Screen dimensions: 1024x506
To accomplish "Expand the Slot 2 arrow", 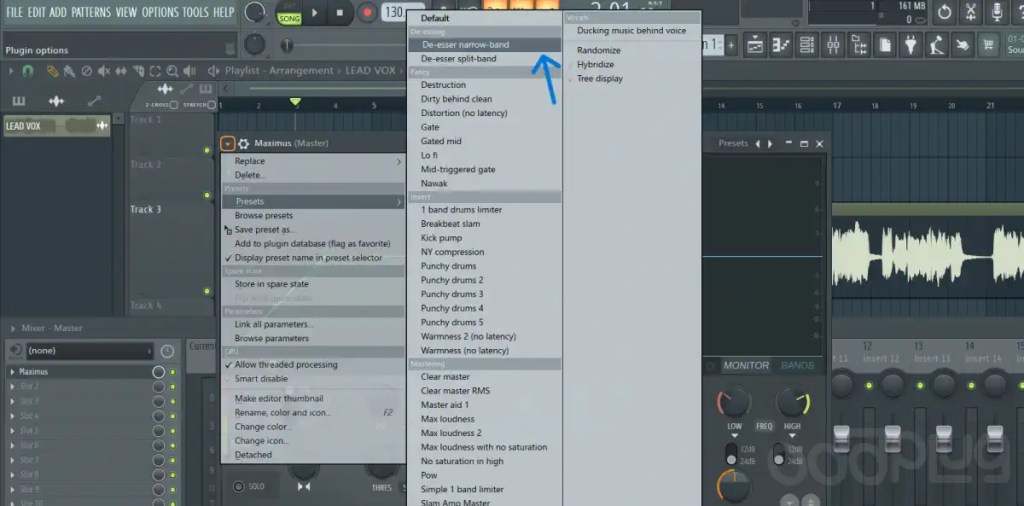I will tap(12, 387).
